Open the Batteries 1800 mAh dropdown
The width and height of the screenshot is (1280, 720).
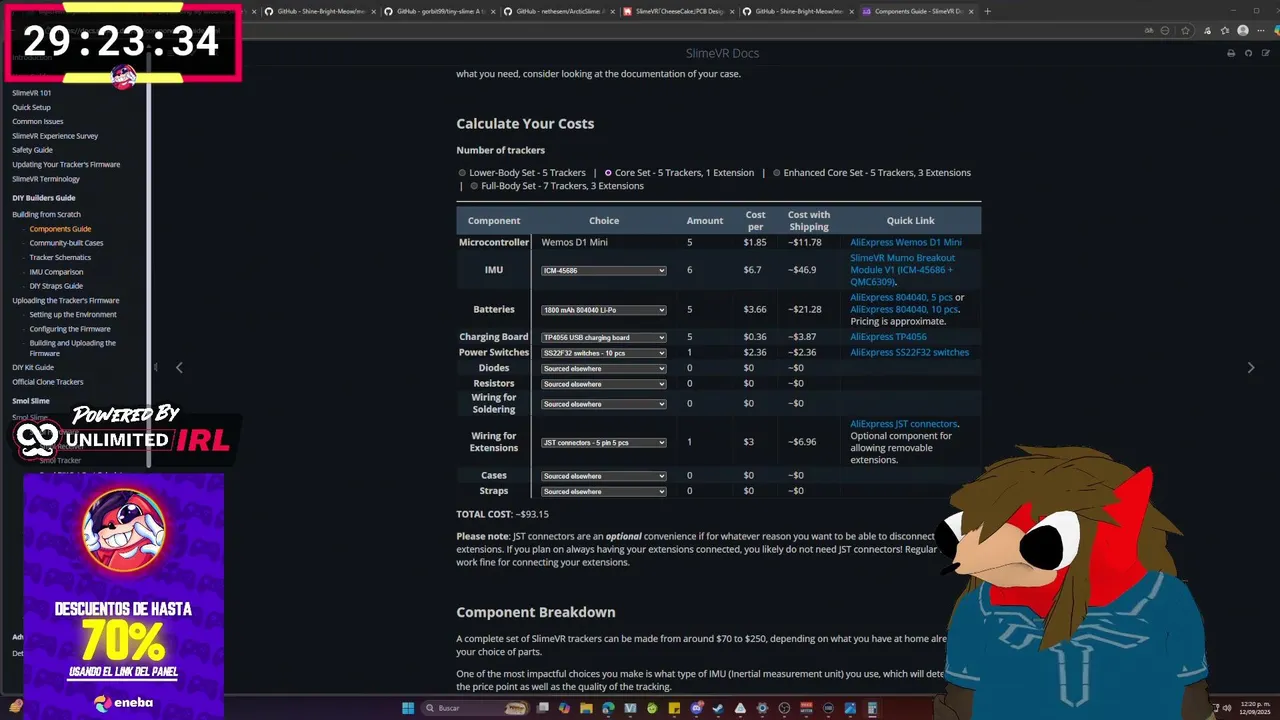(x=603, y=310)
